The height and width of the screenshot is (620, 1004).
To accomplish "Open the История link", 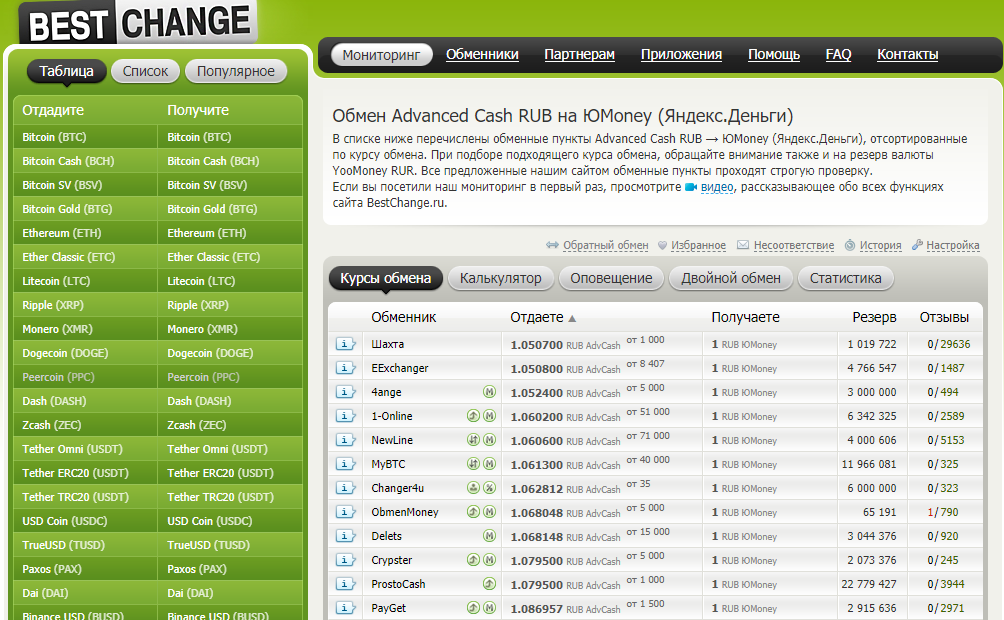I will click(880, 245).
